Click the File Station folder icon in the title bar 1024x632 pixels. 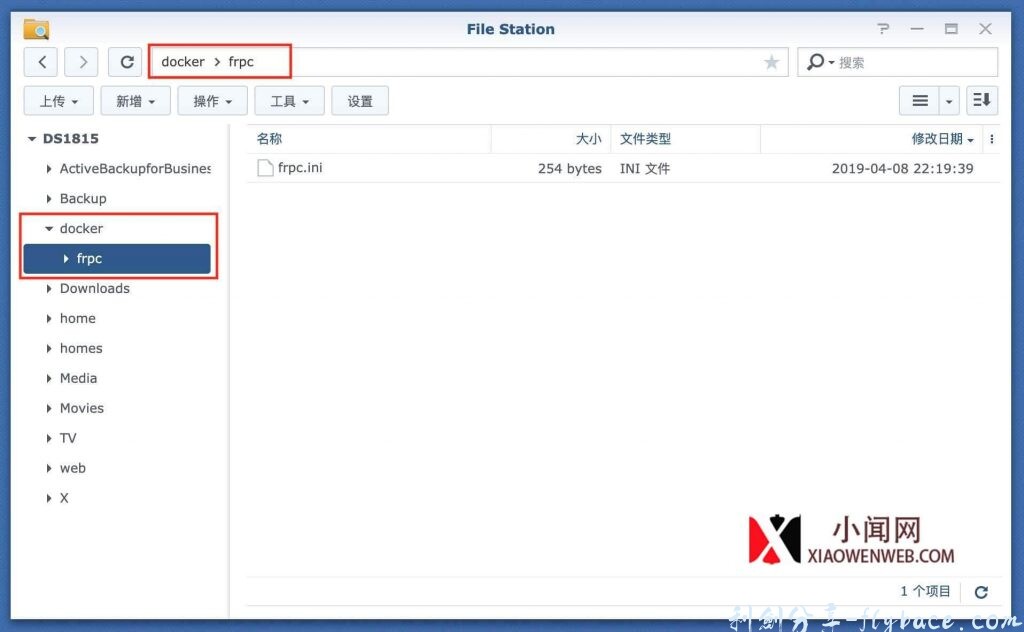pos(36,28)
